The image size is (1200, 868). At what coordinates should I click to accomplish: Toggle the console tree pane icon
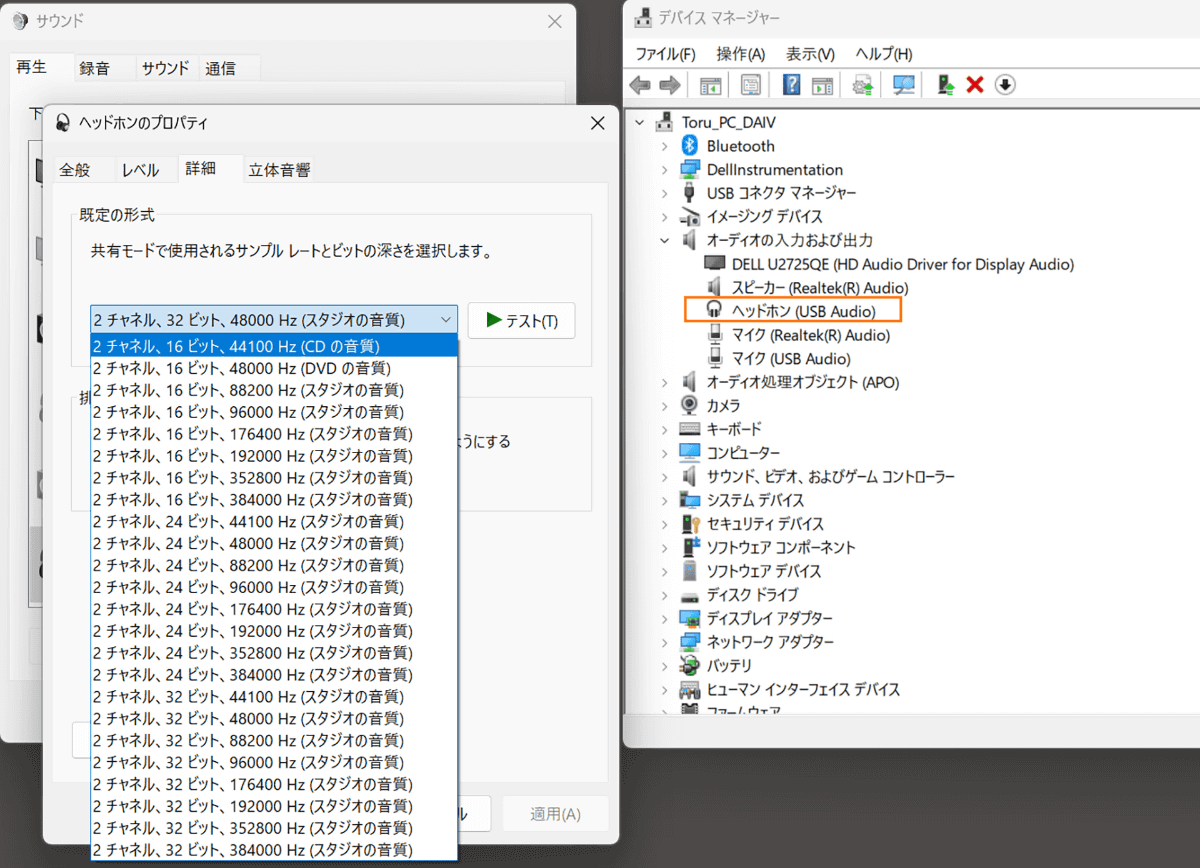click(x=711, y=85)
